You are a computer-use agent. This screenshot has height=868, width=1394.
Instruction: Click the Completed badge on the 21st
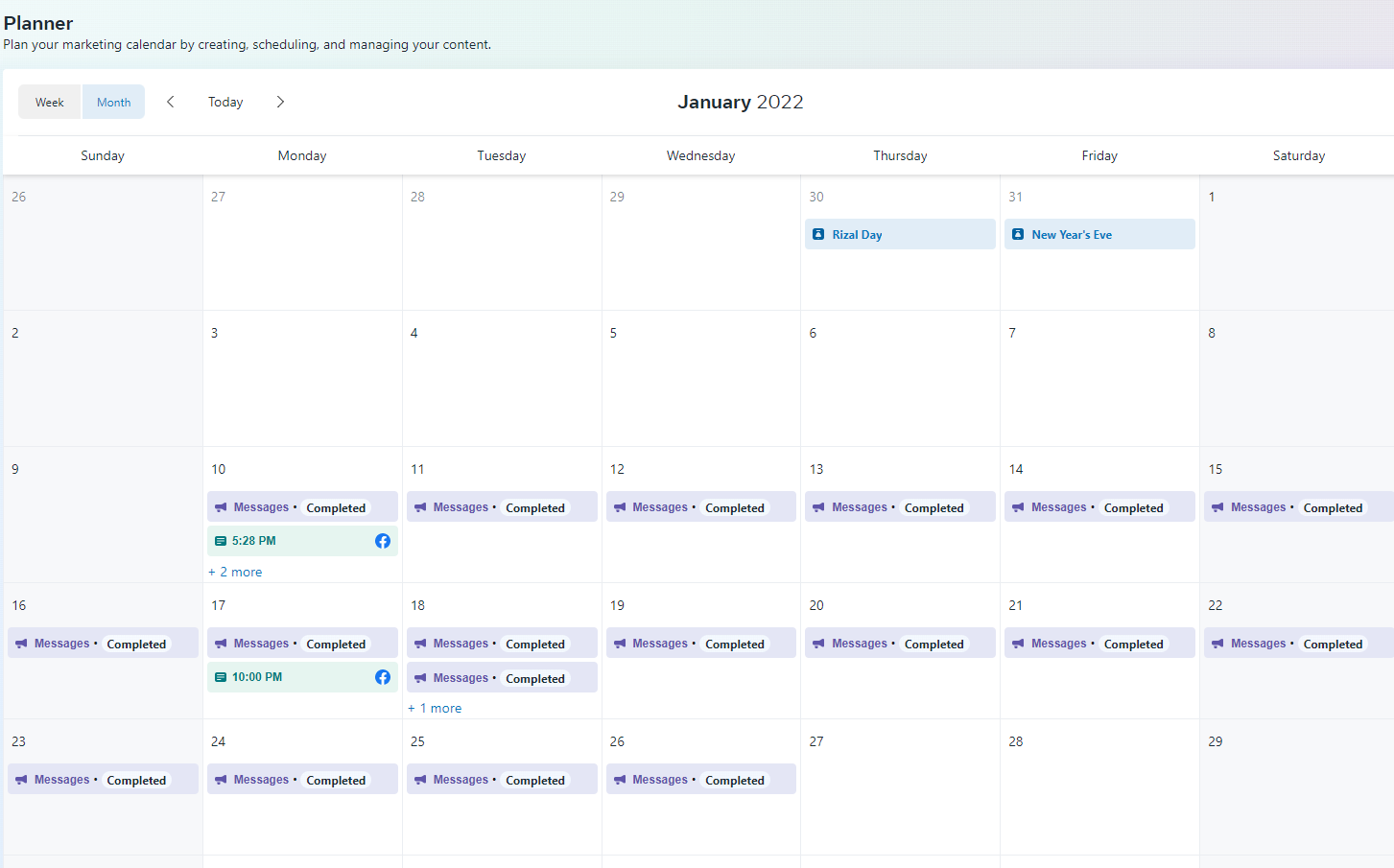[1133, 645]
